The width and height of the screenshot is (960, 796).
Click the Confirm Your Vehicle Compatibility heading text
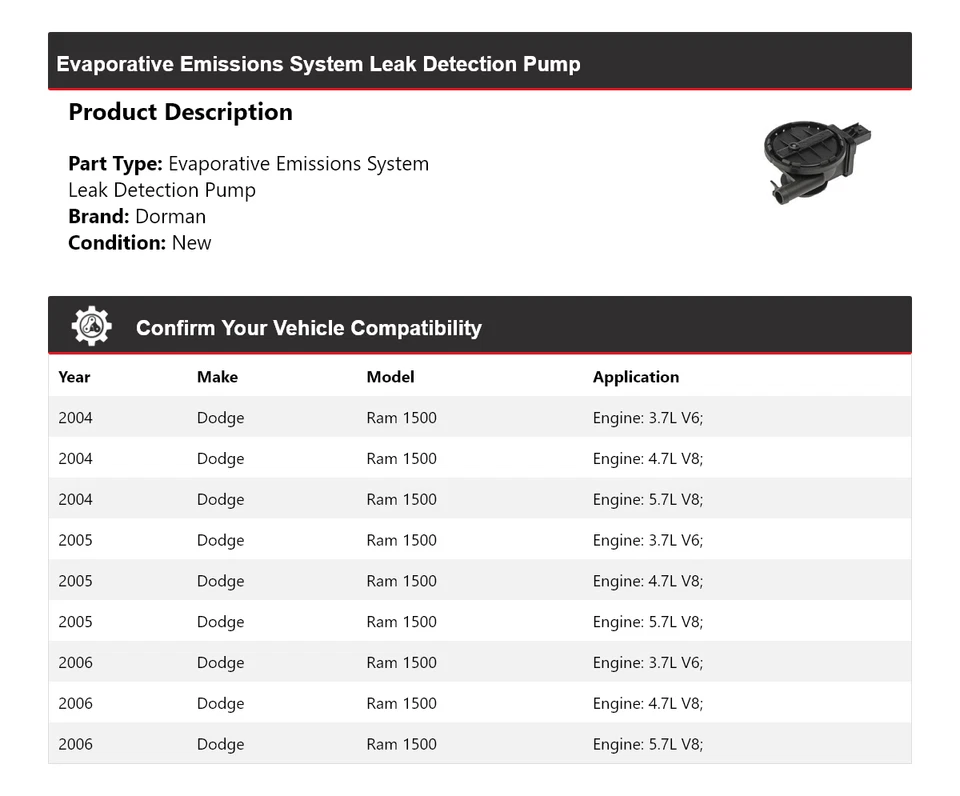click(x=308, y=328)
